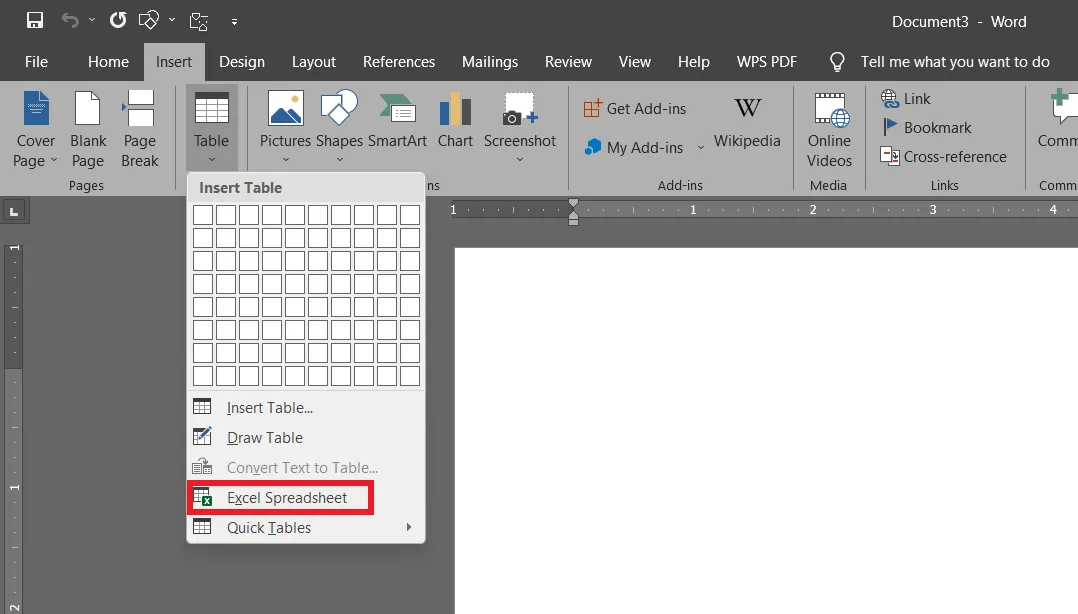Click the Cover Page button
The width and height of the screenshot is (1078, 614).
coord(34,129)
